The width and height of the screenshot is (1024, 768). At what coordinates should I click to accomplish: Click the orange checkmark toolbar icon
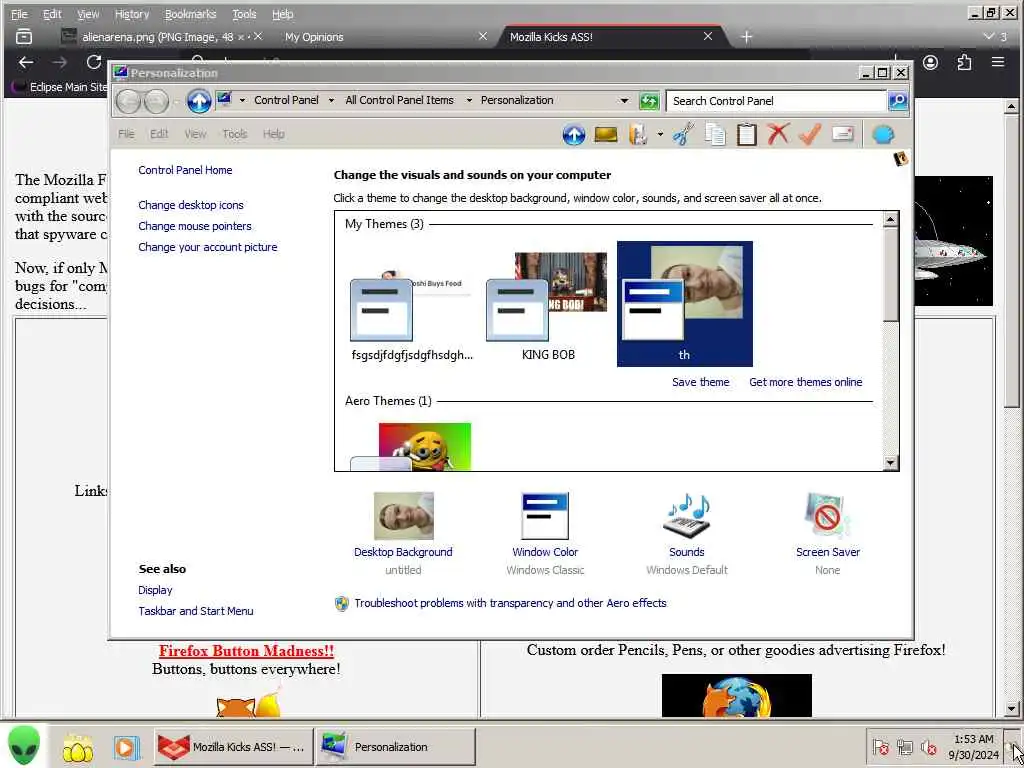(x=810, y=135)
